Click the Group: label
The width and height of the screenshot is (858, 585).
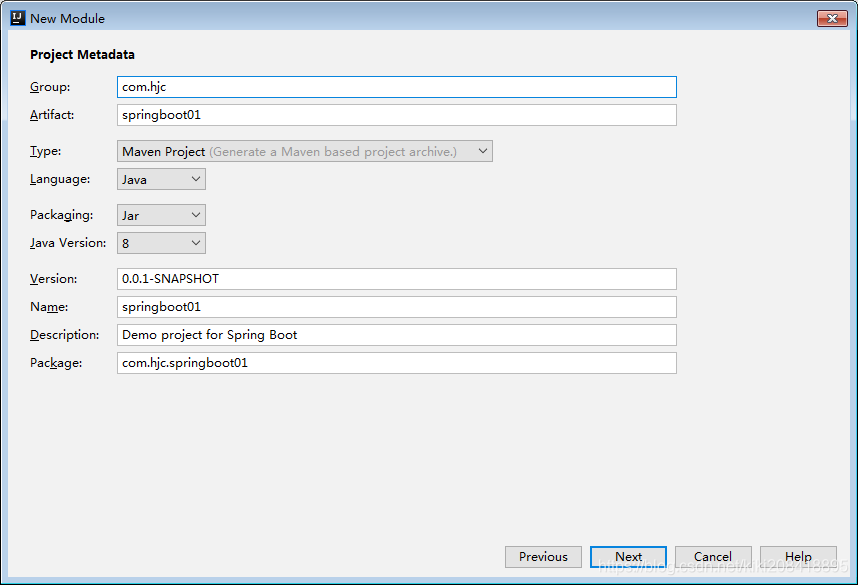pos(50,87)
